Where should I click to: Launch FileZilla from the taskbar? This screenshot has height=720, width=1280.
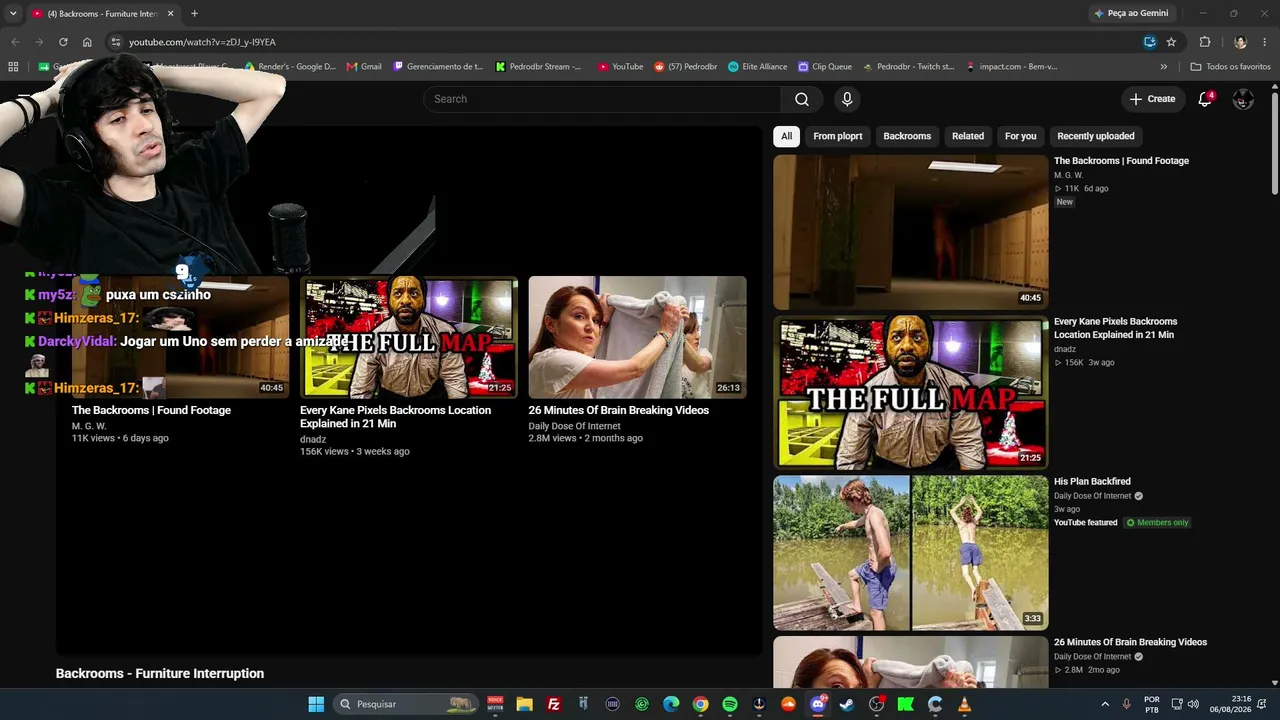[x=554, y=704]
